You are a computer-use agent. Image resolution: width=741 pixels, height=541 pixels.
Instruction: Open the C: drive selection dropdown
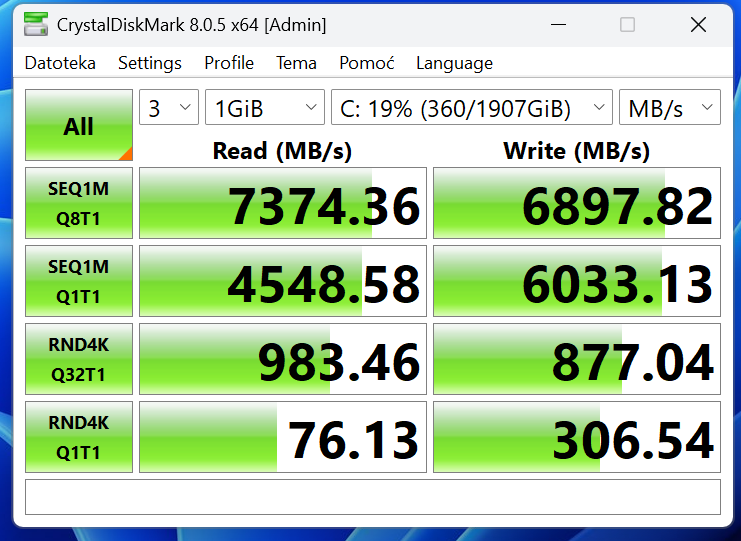(471, 108)
